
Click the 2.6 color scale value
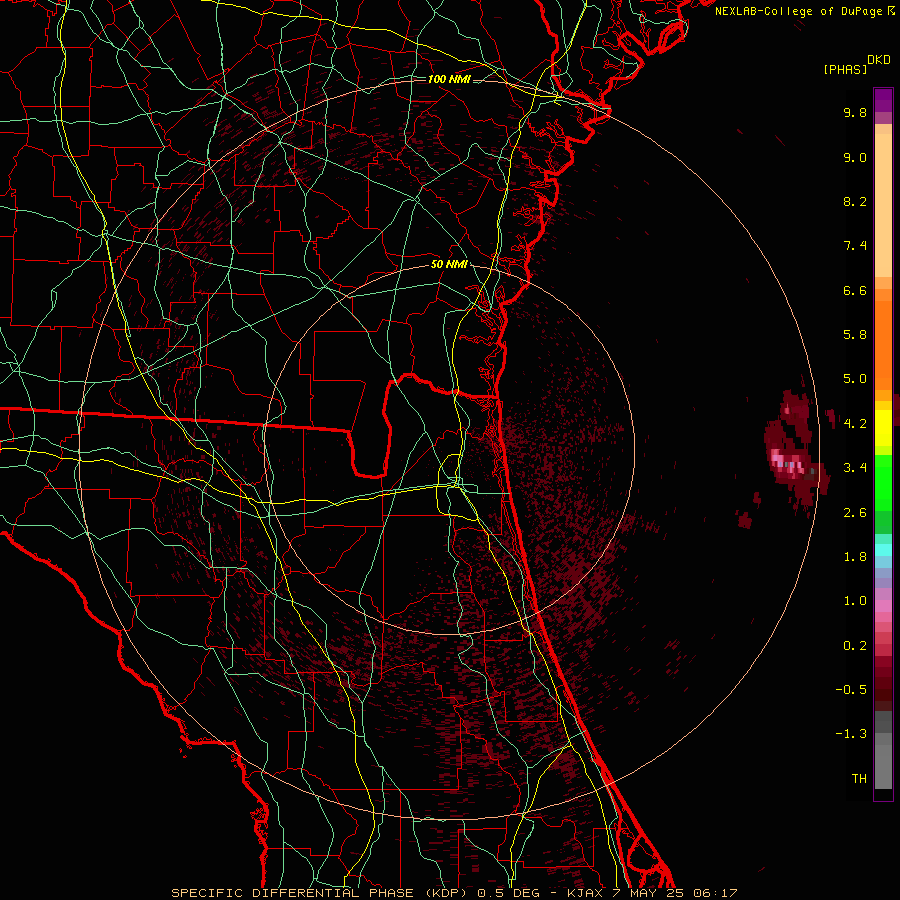coord(855,513)
